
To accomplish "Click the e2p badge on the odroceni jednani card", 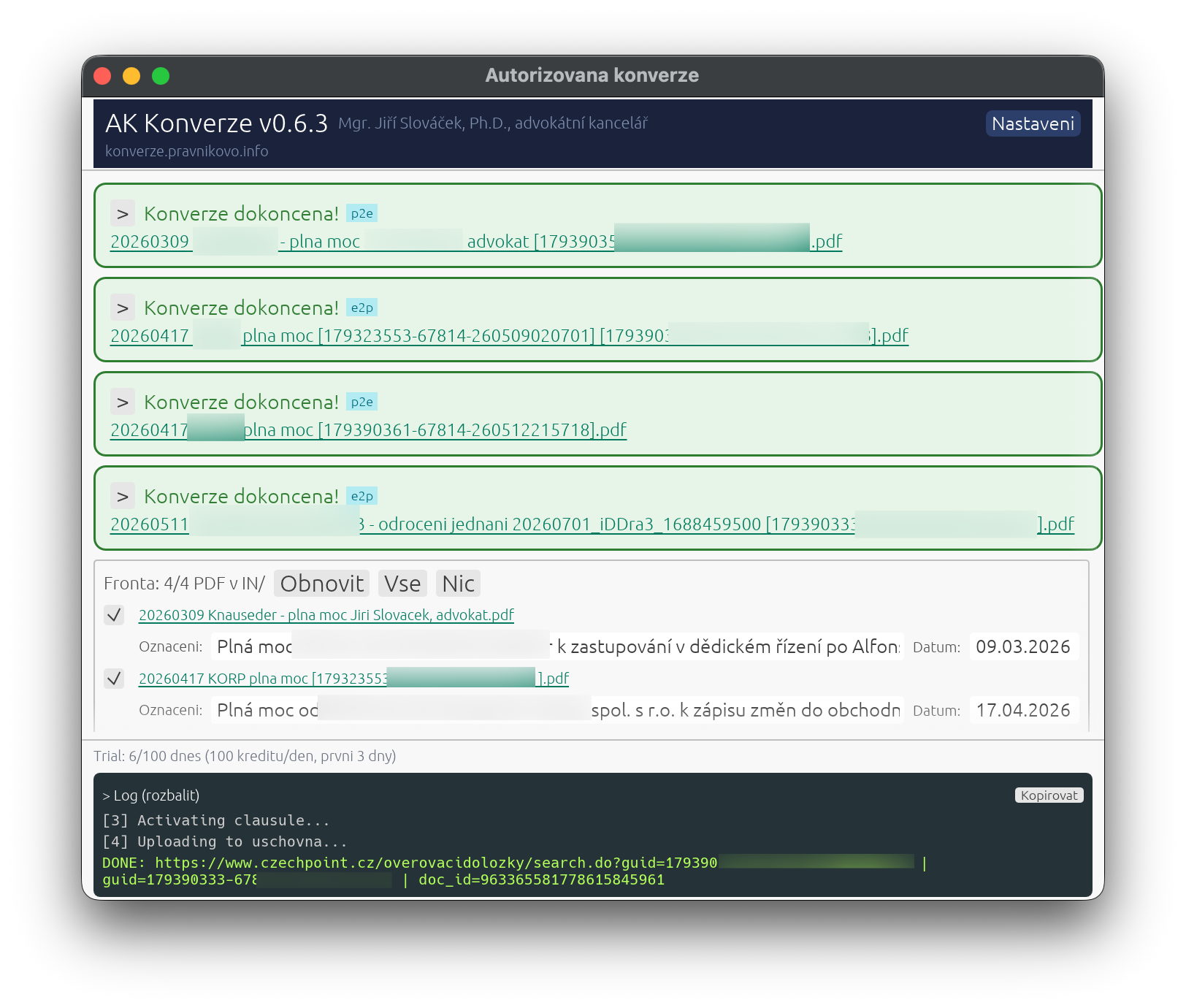I will [361, 497].
